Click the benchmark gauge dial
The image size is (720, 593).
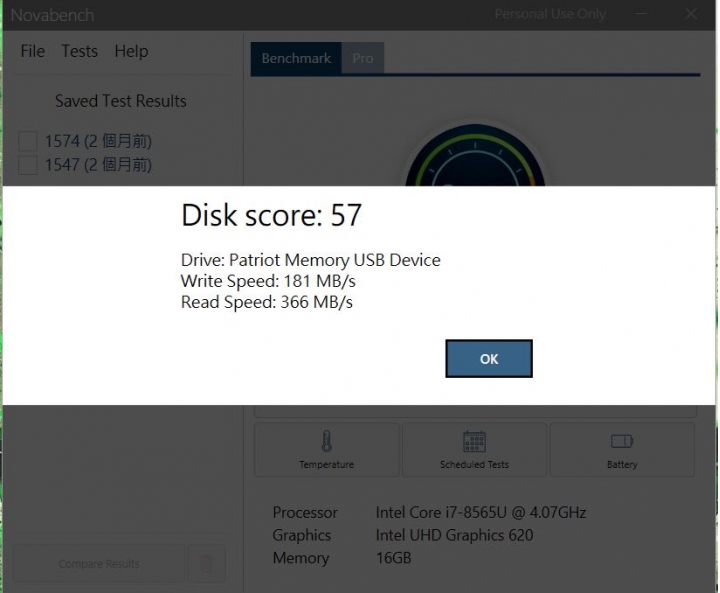(x=475, y=155)
